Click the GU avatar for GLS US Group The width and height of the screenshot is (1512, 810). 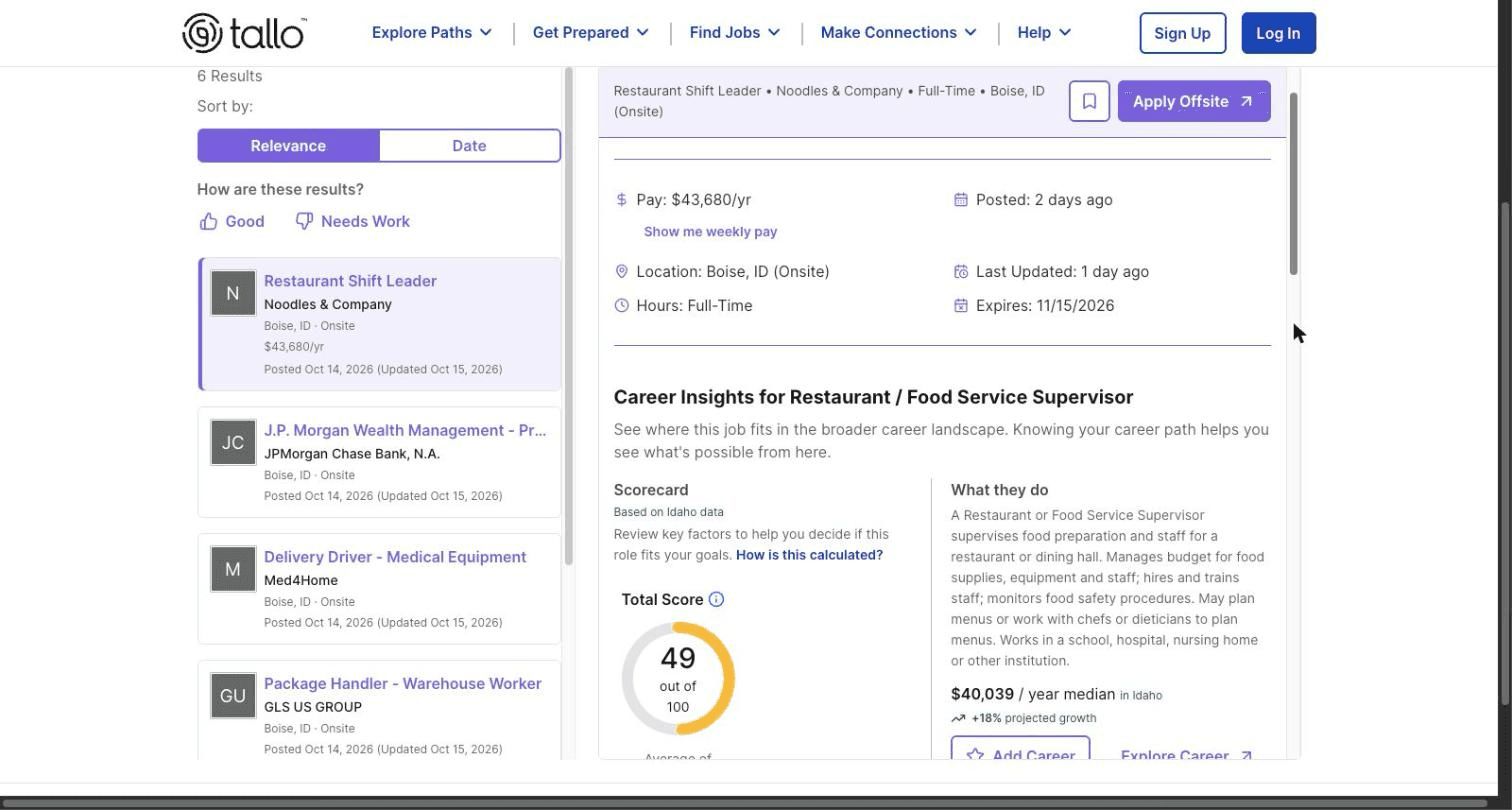[233, 696]
